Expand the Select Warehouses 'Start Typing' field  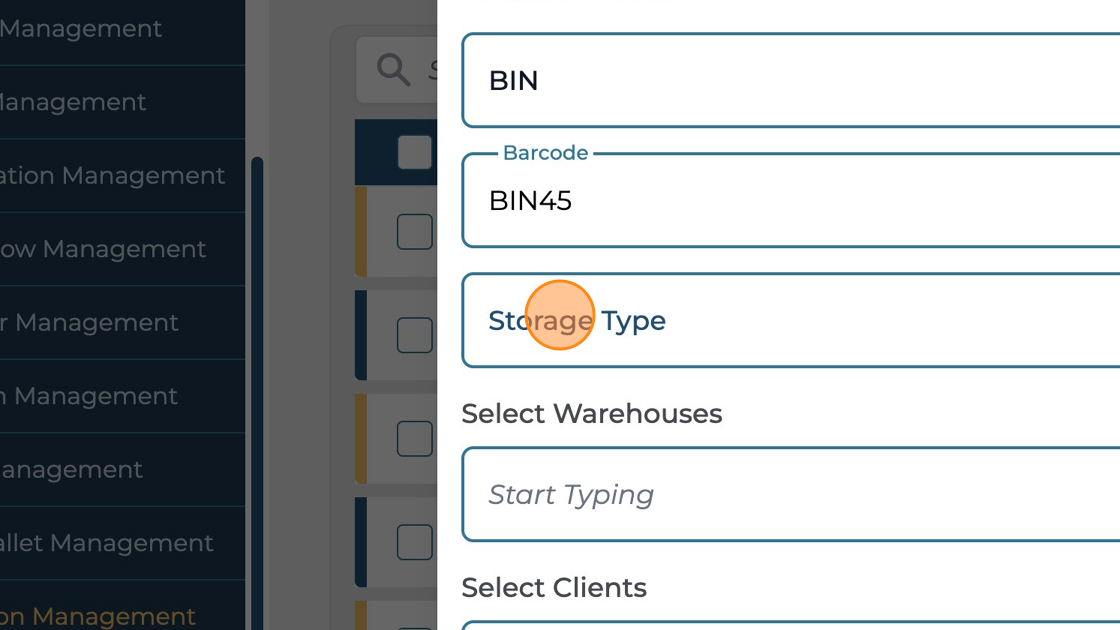coord(790,494)
